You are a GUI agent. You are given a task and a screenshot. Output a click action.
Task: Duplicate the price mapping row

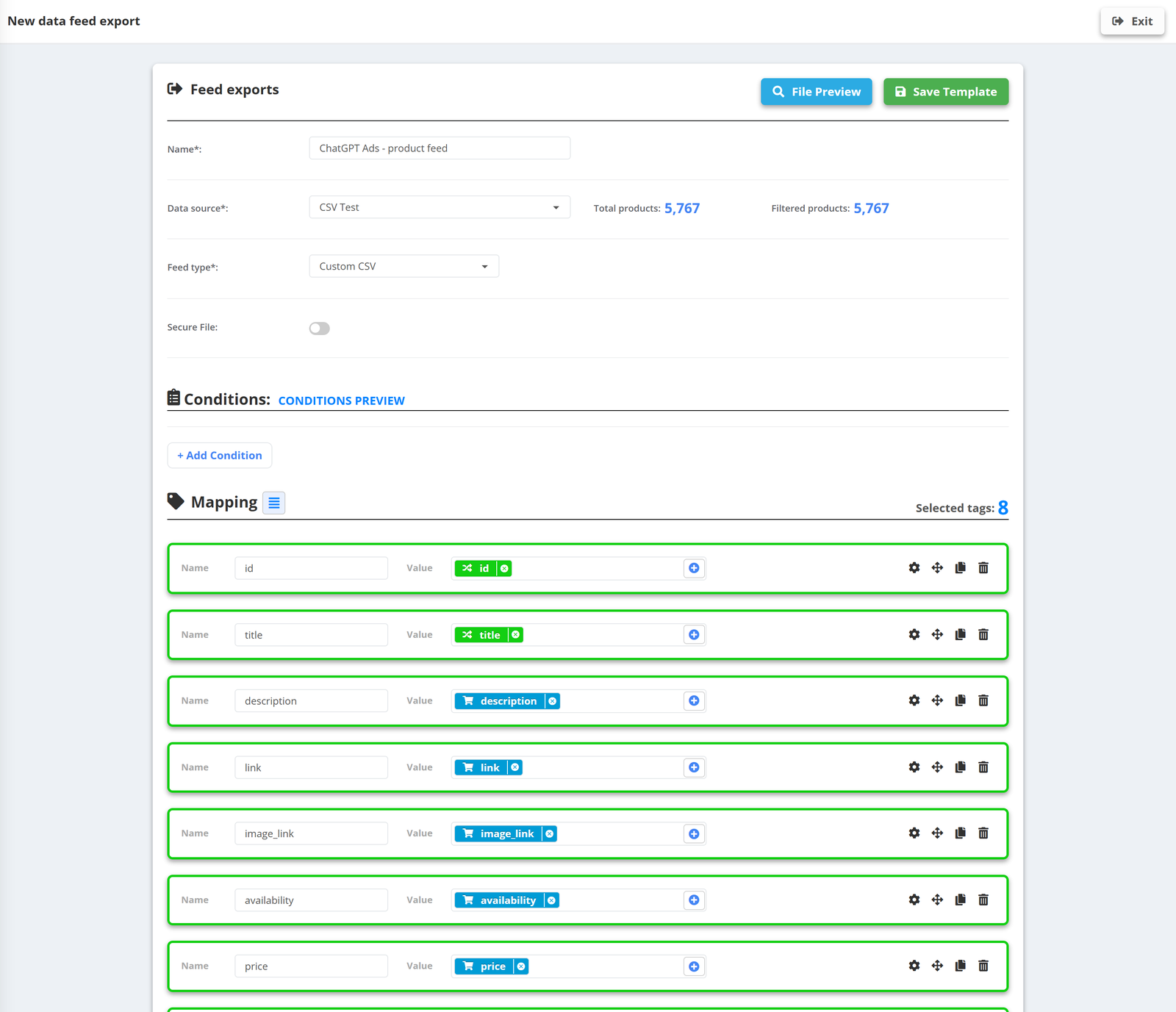pos(960,966)
